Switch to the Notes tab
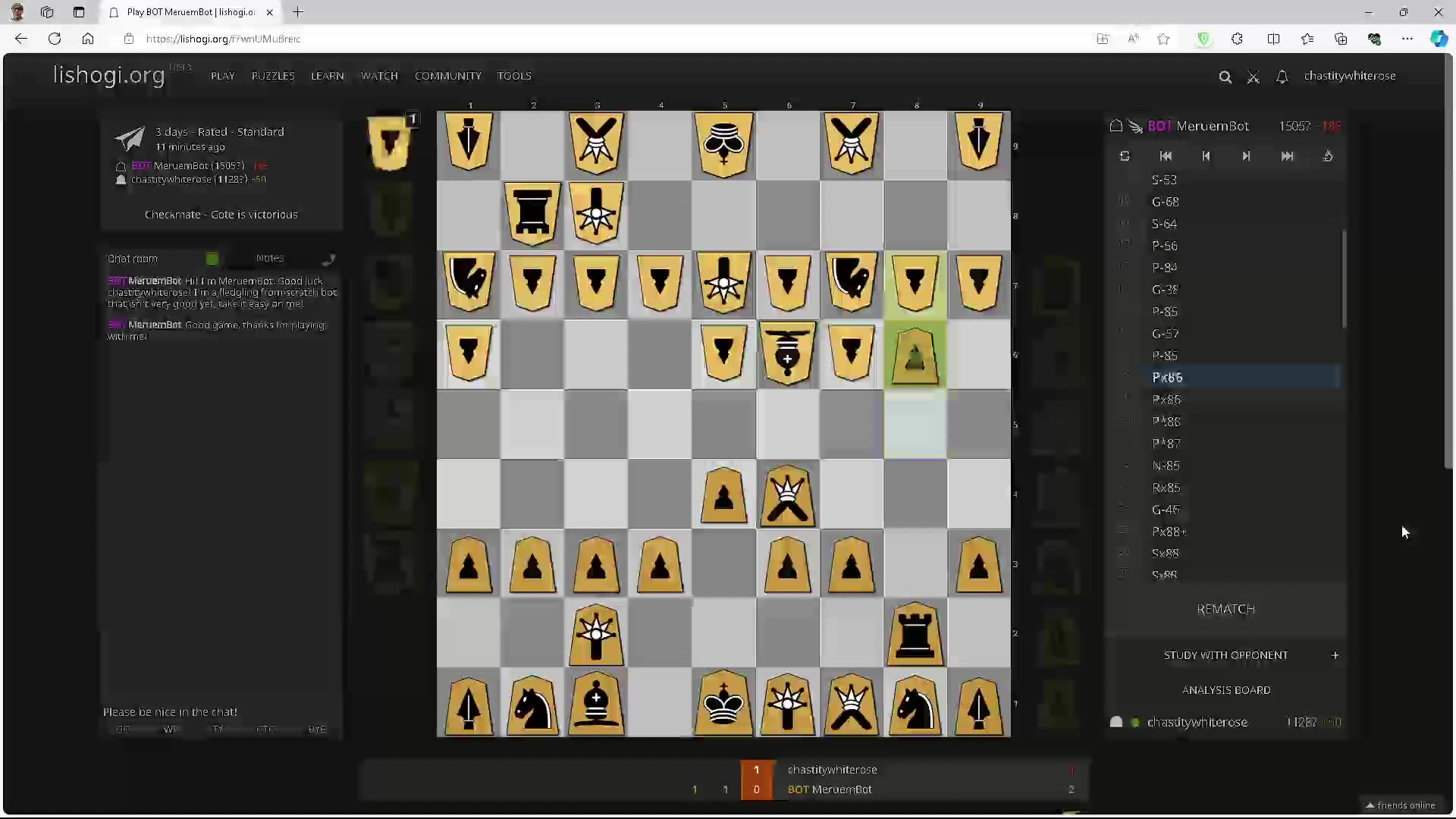This screenshot has height=819, width=1456. [x=269, y=259]
